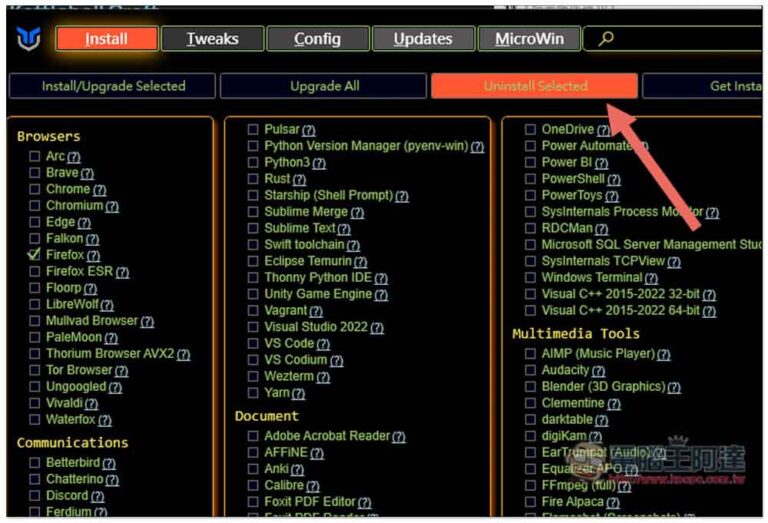Screen dimensions: 768x523
Task: Open the (?) help link for VS Code
Action: (323, 344)
